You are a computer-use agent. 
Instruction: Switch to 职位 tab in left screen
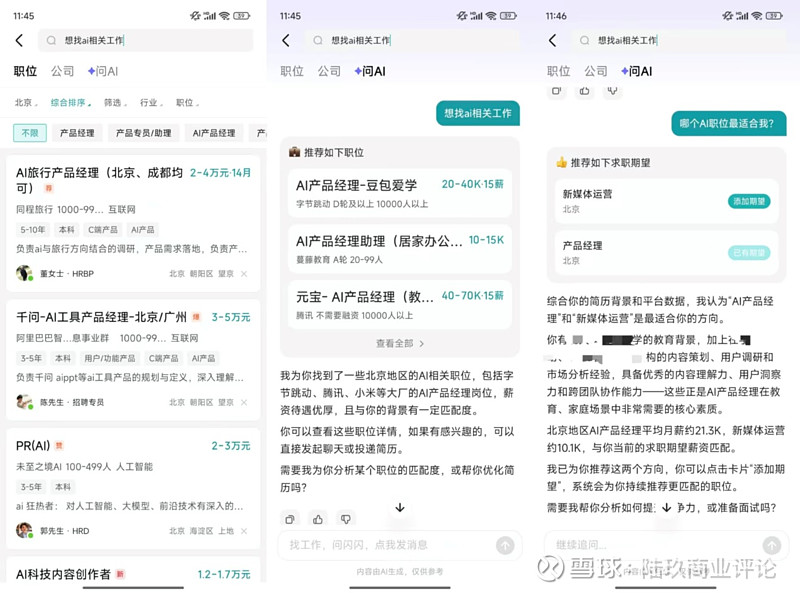click(x=26, y=71)
